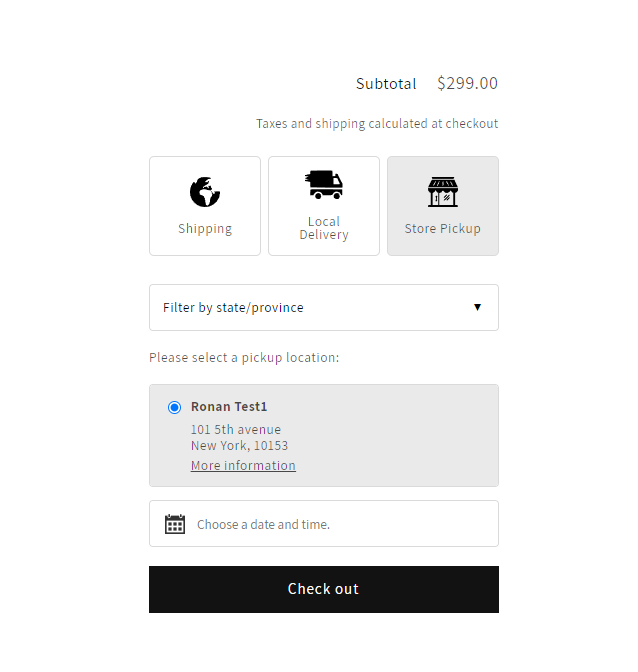Click the Check out button

324,589
